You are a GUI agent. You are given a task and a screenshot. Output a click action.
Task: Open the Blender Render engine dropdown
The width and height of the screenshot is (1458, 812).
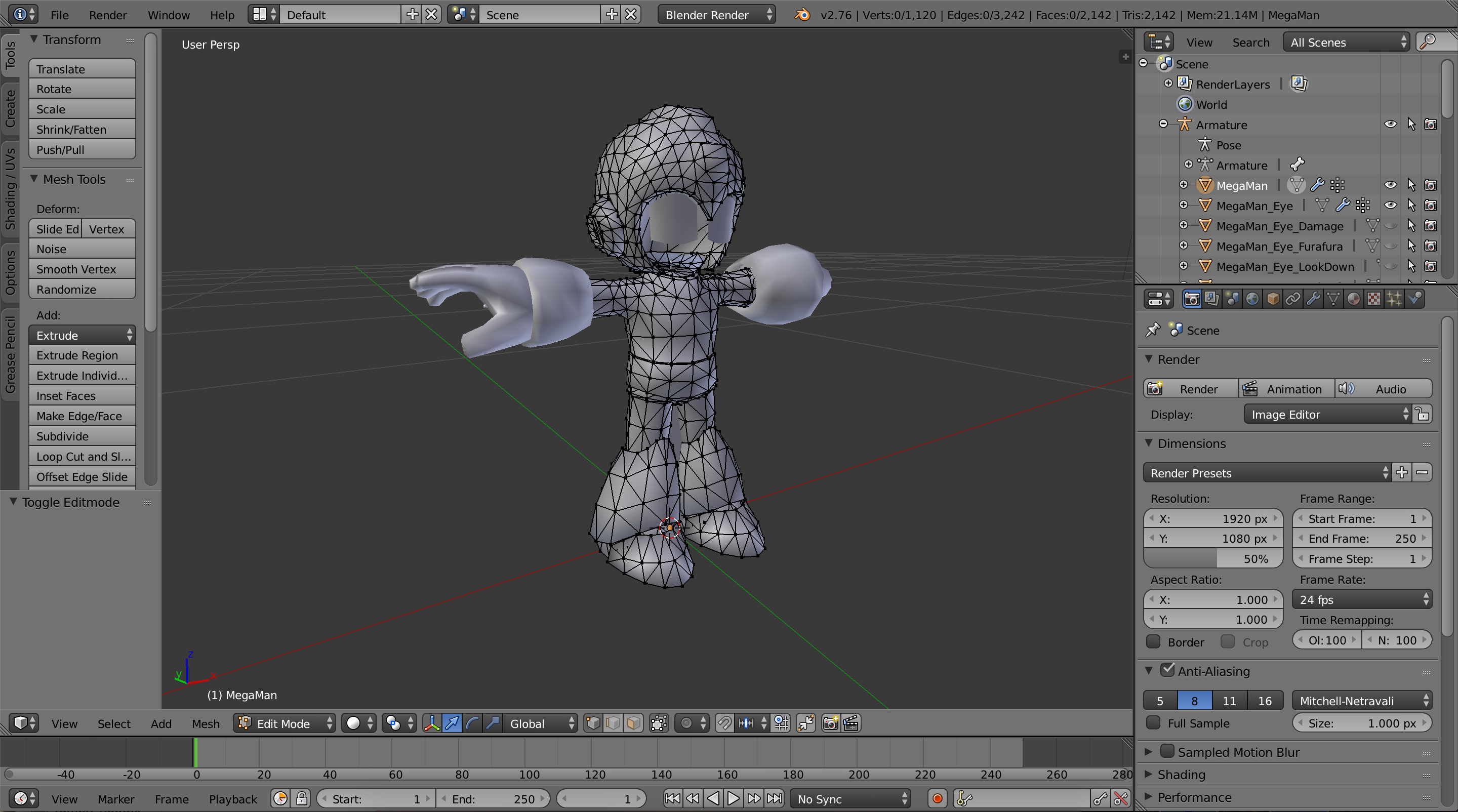pyautogui.click(x=716, y=15)
